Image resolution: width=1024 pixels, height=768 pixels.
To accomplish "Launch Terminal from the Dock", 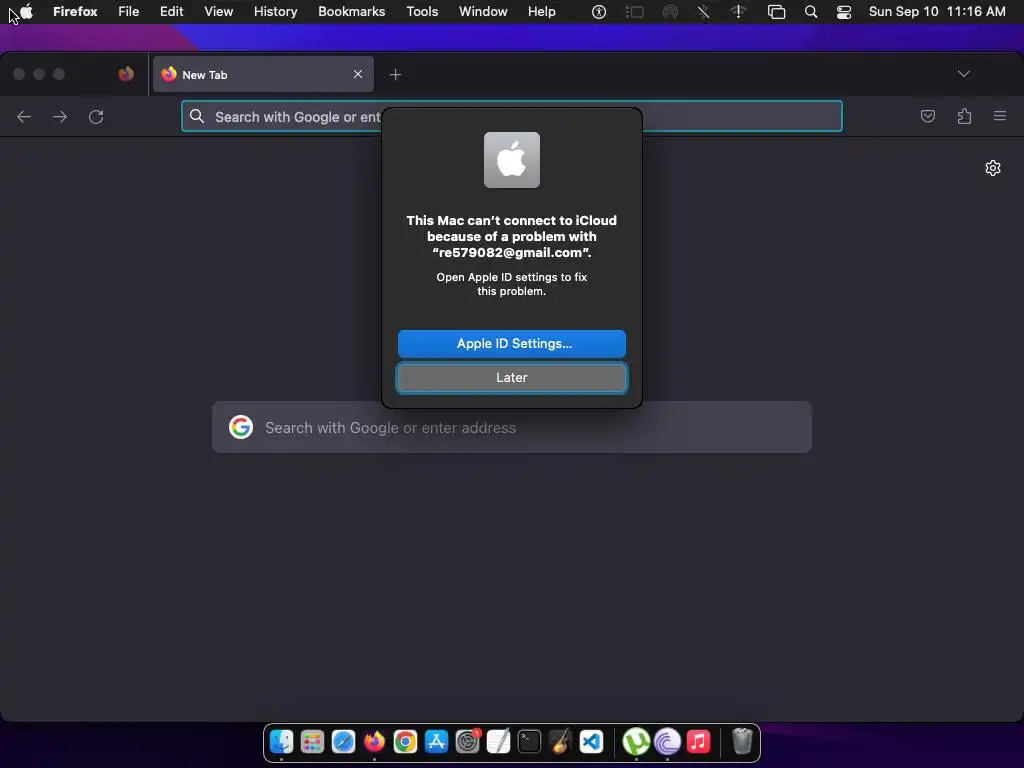I will (530, 742).
